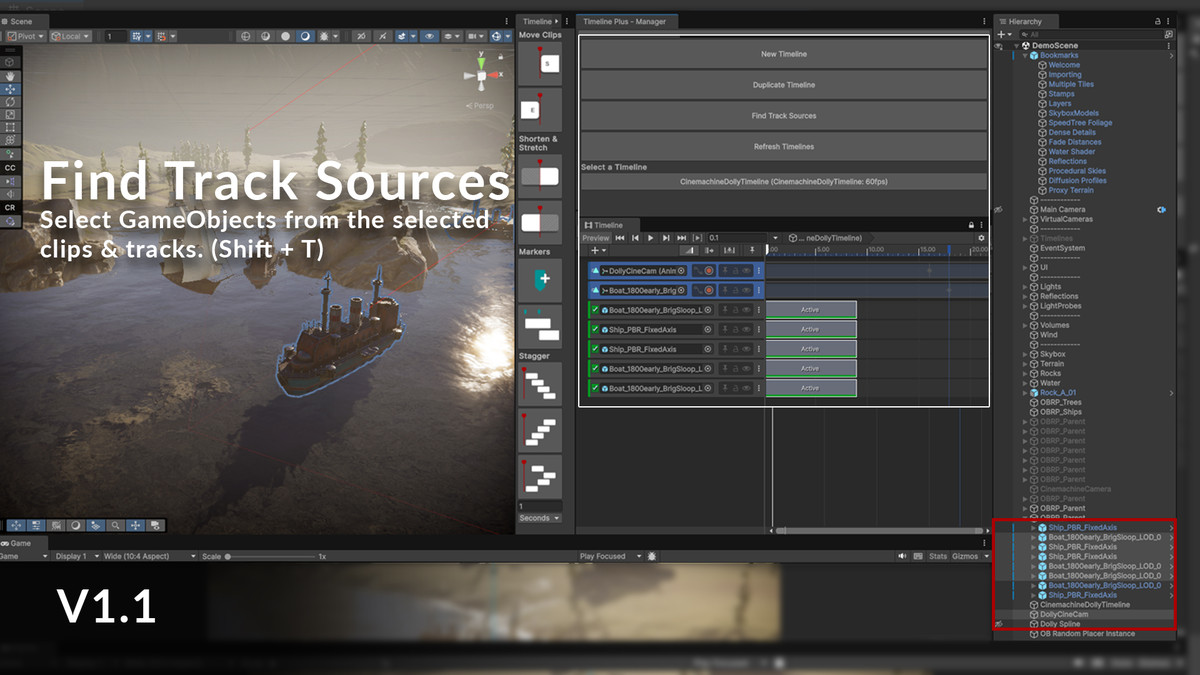Toggle the Timeline Preview button
This screenshot has height=675, width=1200.
pos(595,238)
